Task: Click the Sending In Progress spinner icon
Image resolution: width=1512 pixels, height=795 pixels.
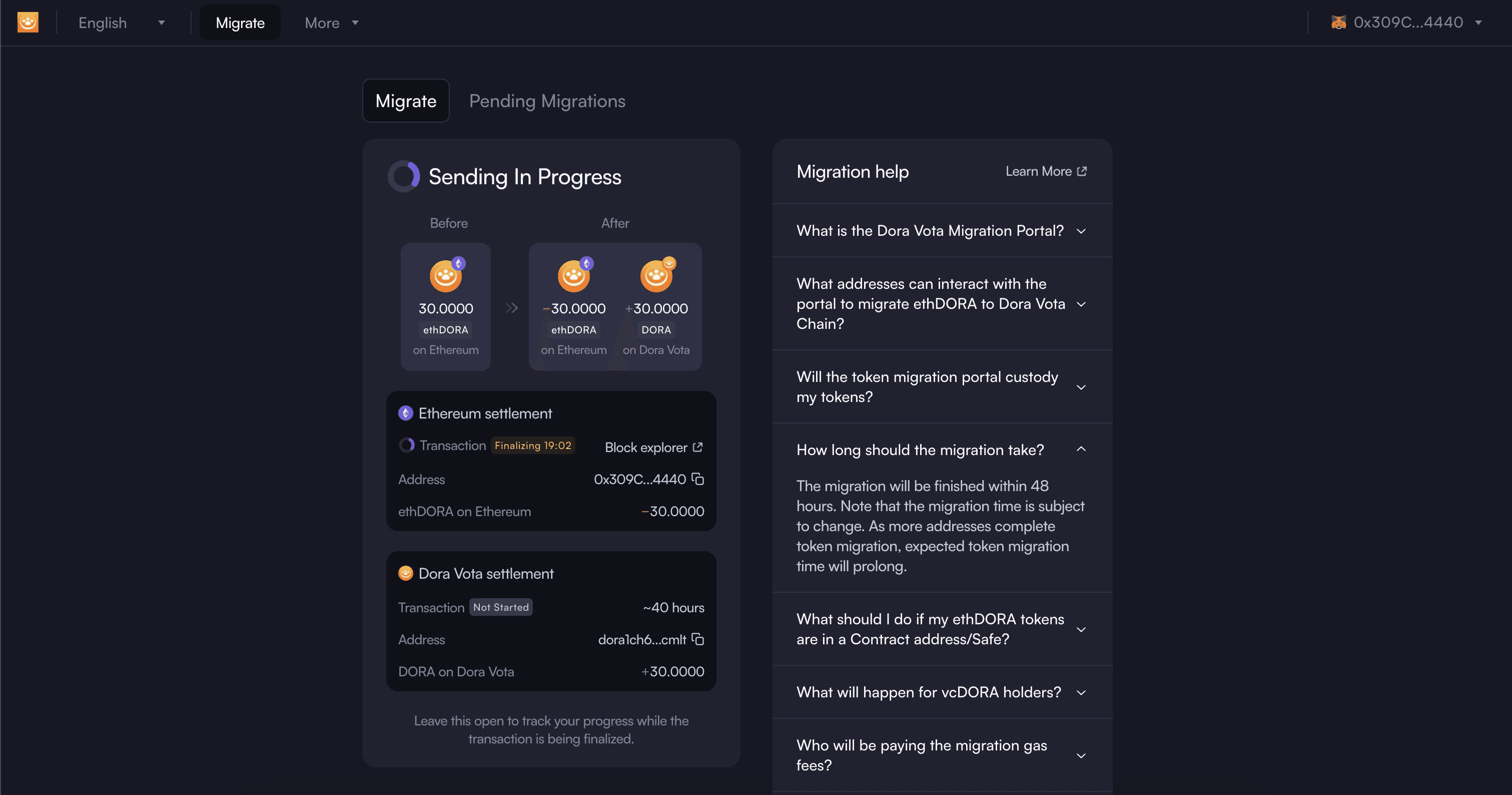Action: pos(404,176)
